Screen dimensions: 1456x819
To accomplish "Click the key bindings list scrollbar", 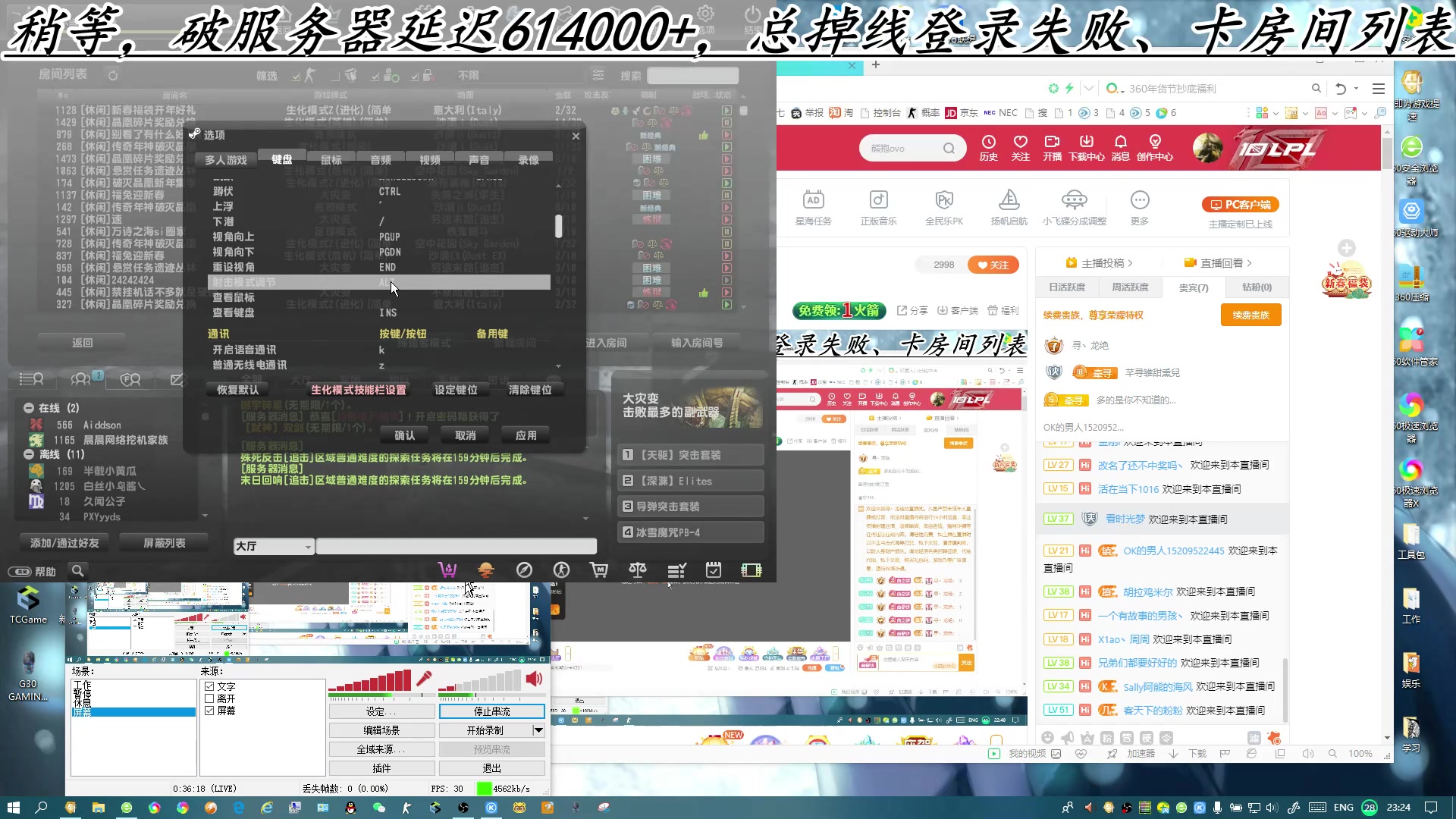I will coord(559,226).
